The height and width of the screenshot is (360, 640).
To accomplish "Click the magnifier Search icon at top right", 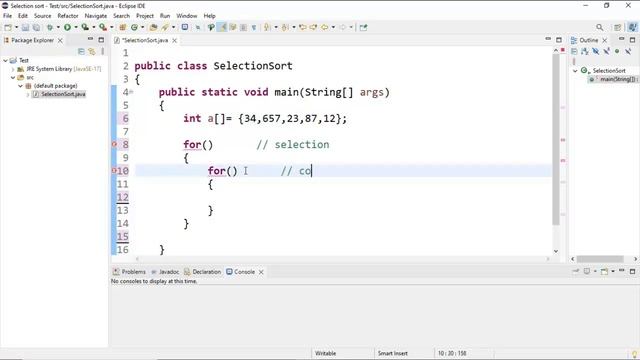I will [599, 27].
